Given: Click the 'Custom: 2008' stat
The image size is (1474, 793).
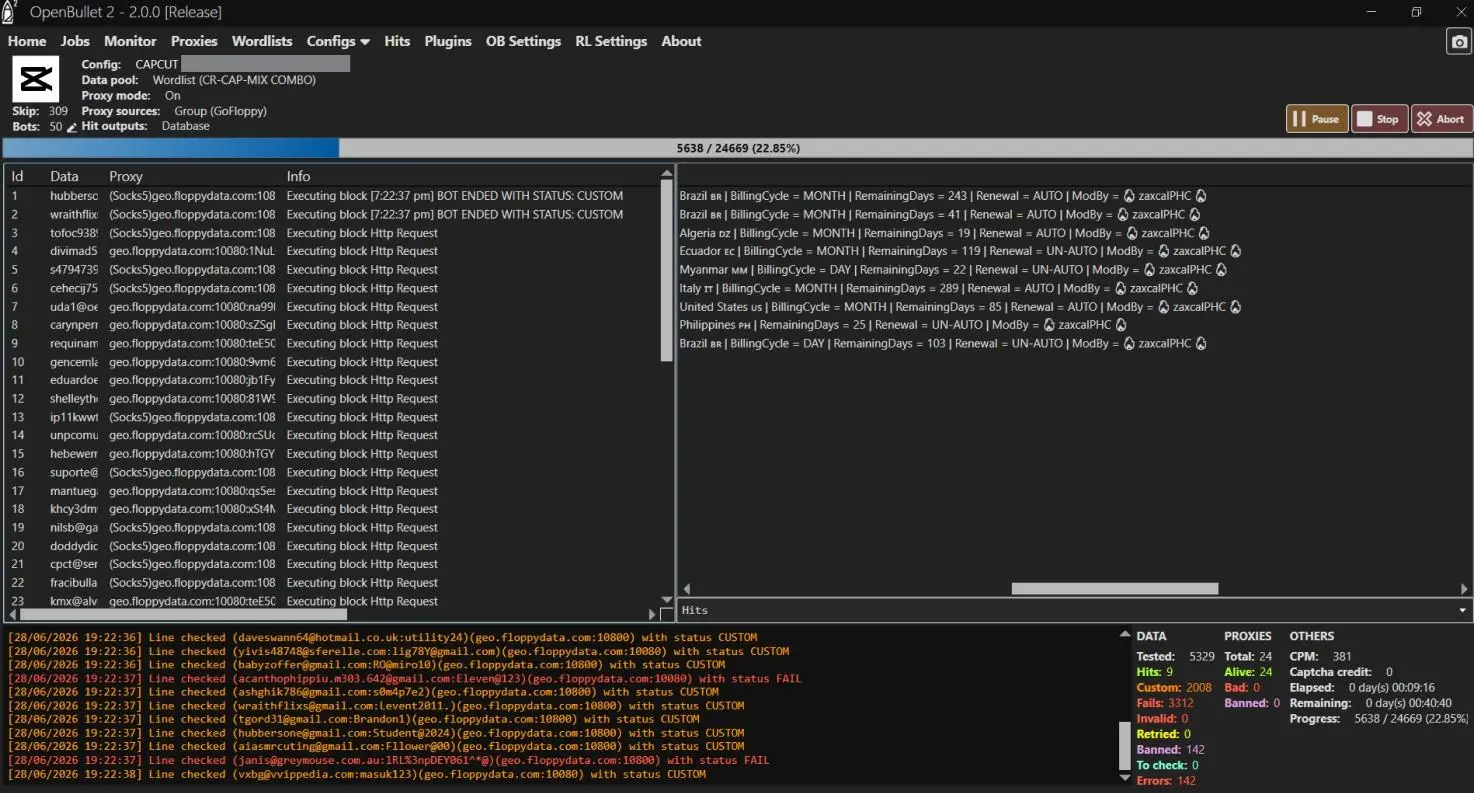Looking at the screenshot, I should 1174,687.
